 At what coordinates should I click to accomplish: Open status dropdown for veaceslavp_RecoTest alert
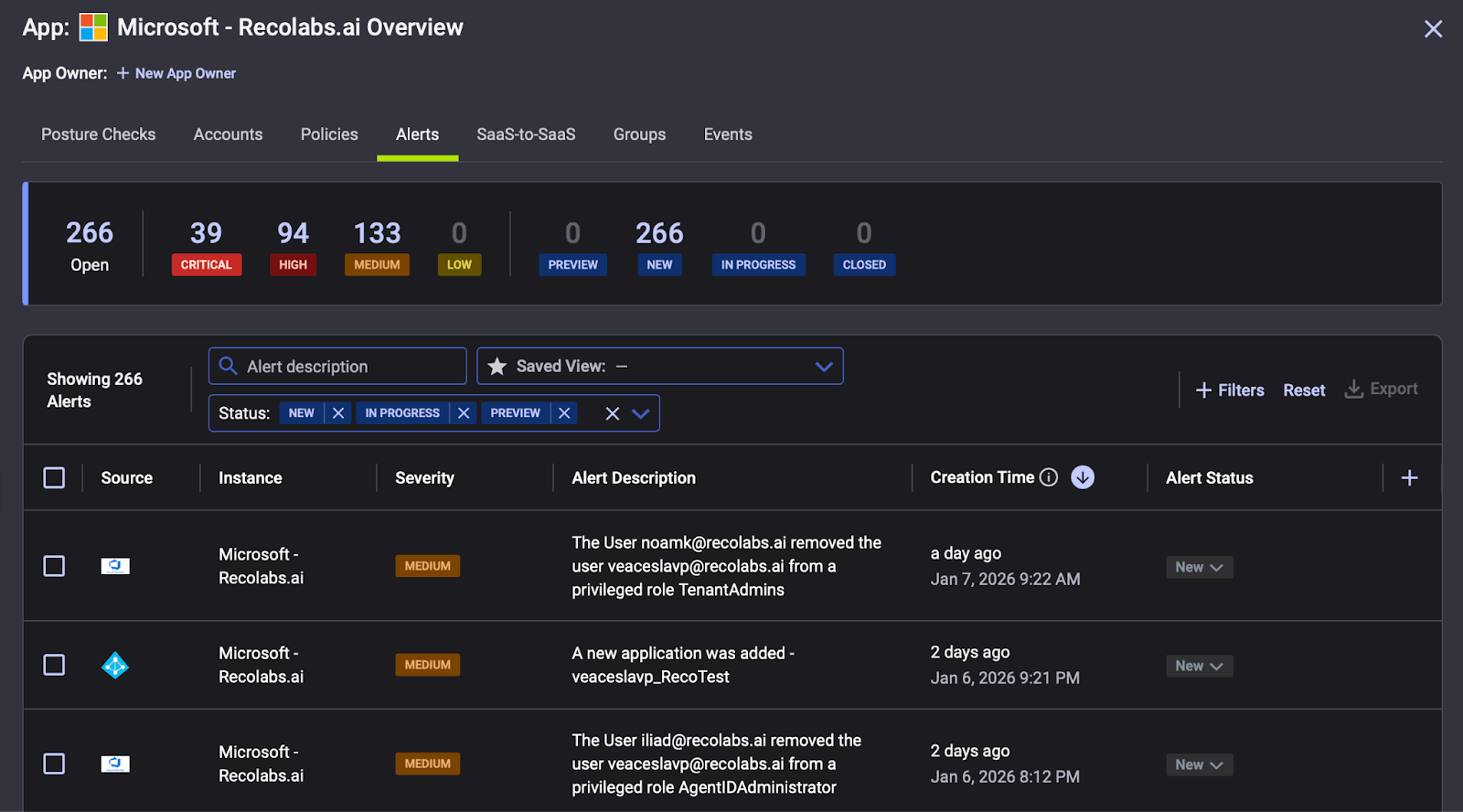click(1199, 666)
